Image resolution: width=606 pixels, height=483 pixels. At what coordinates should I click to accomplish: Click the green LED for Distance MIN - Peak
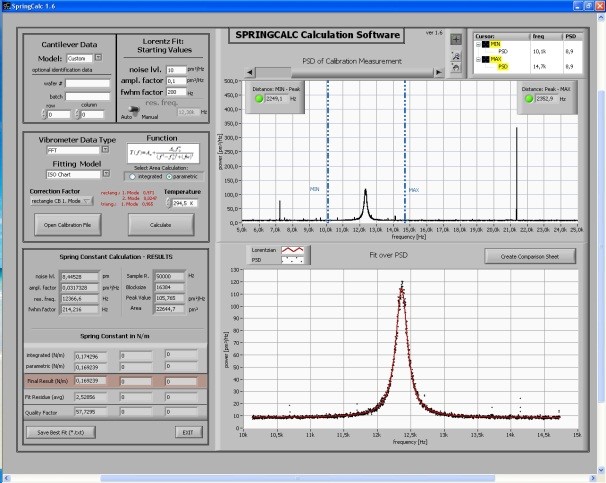coord(259,99)
